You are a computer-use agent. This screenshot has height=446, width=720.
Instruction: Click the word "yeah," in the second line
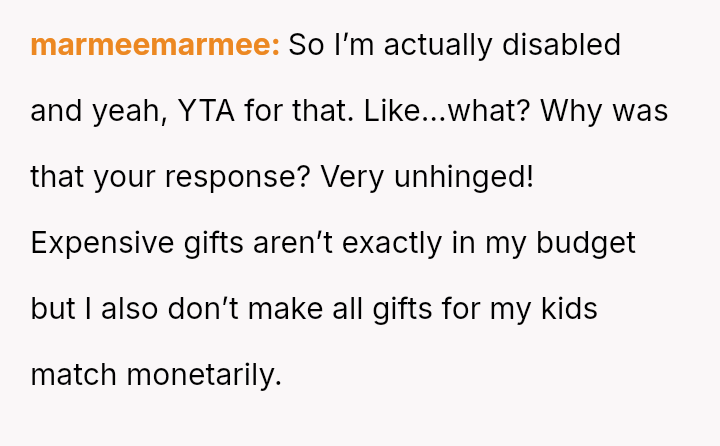(x=130, y=111)
